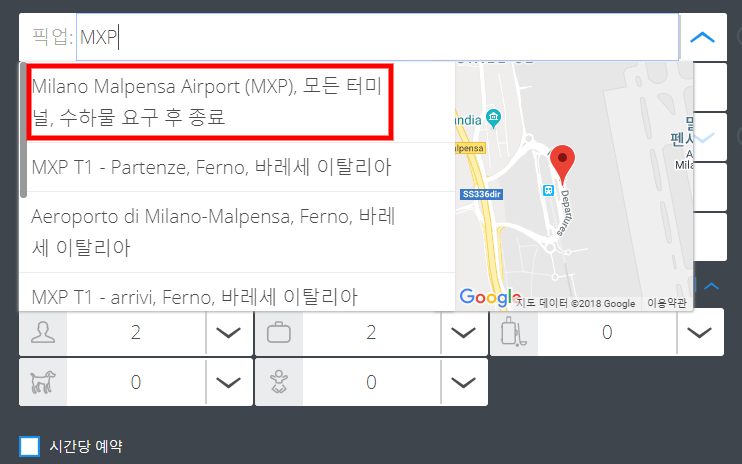Viewport: 742px width, 464px height.
Task: Expand the child seat count dropdown
Action: [464, 381]
